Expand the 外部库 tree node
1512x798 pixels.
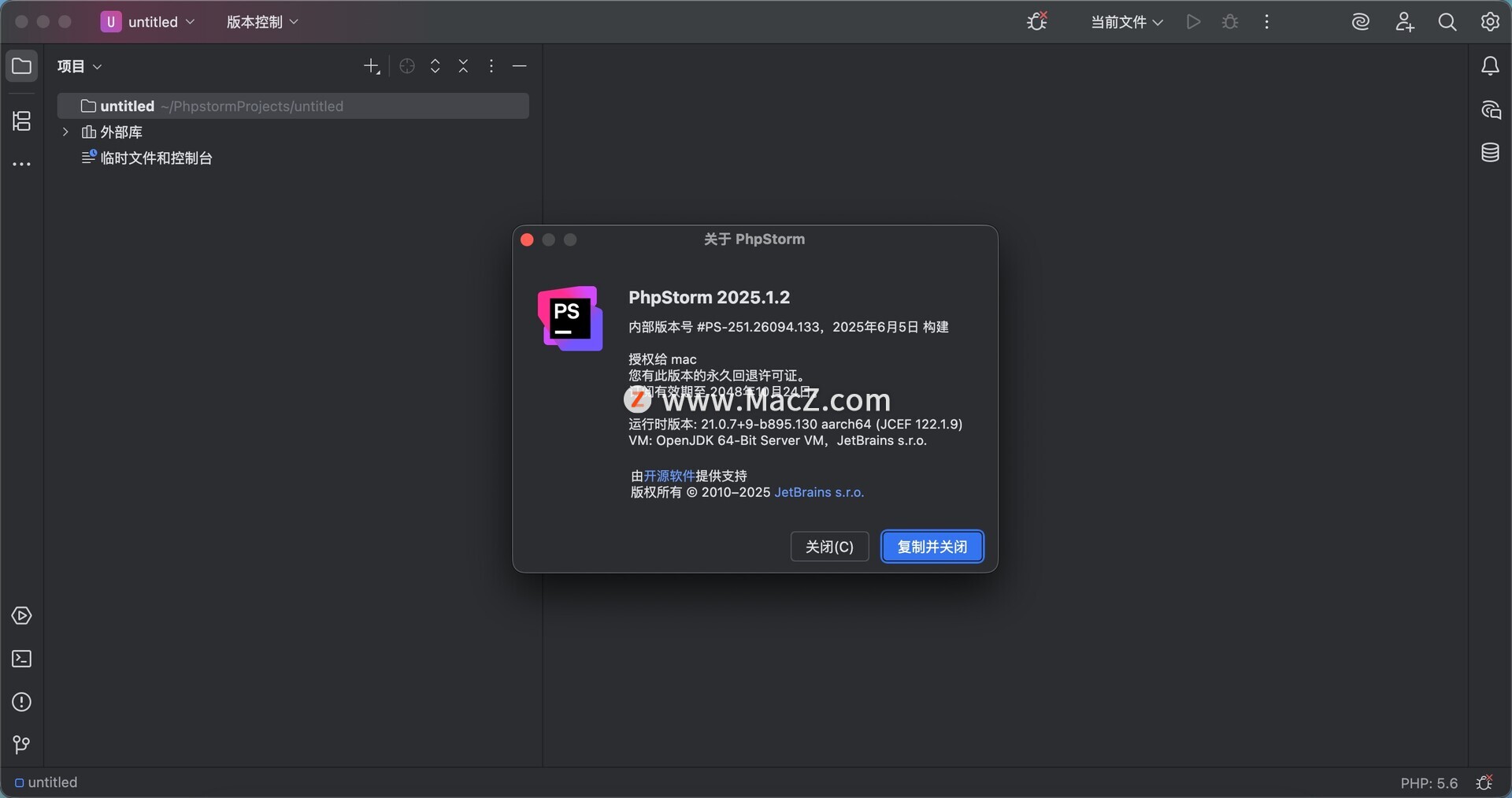(x=65, y=132)
